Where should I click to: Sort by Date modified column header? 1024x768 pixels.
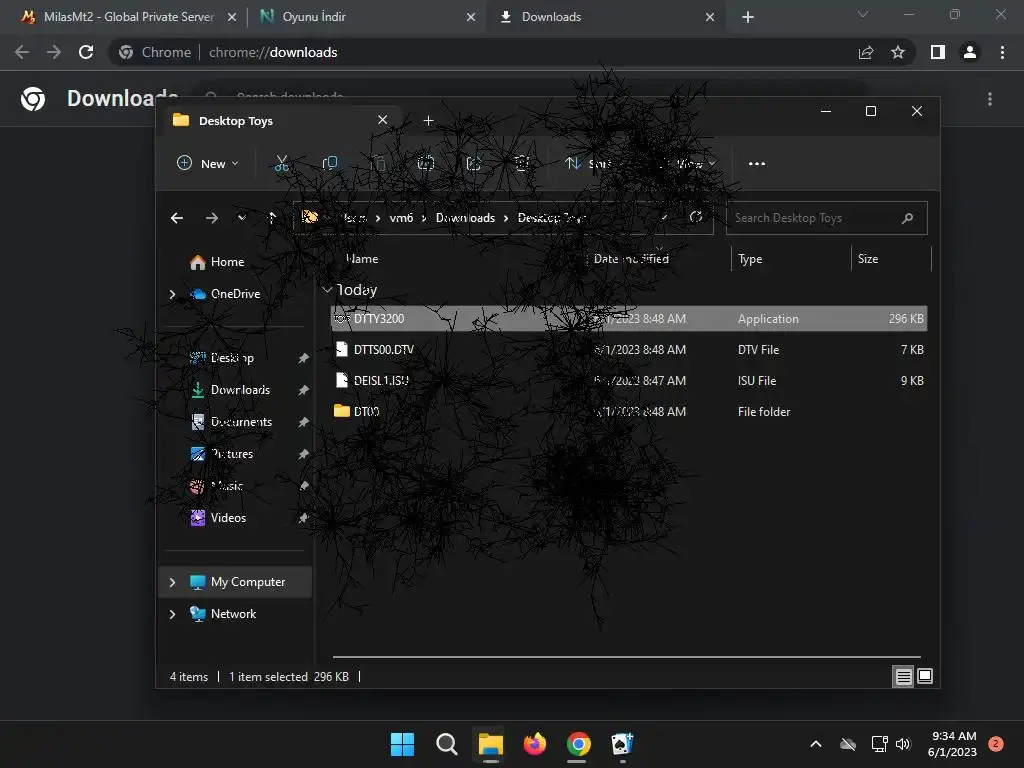coord(631,259)
